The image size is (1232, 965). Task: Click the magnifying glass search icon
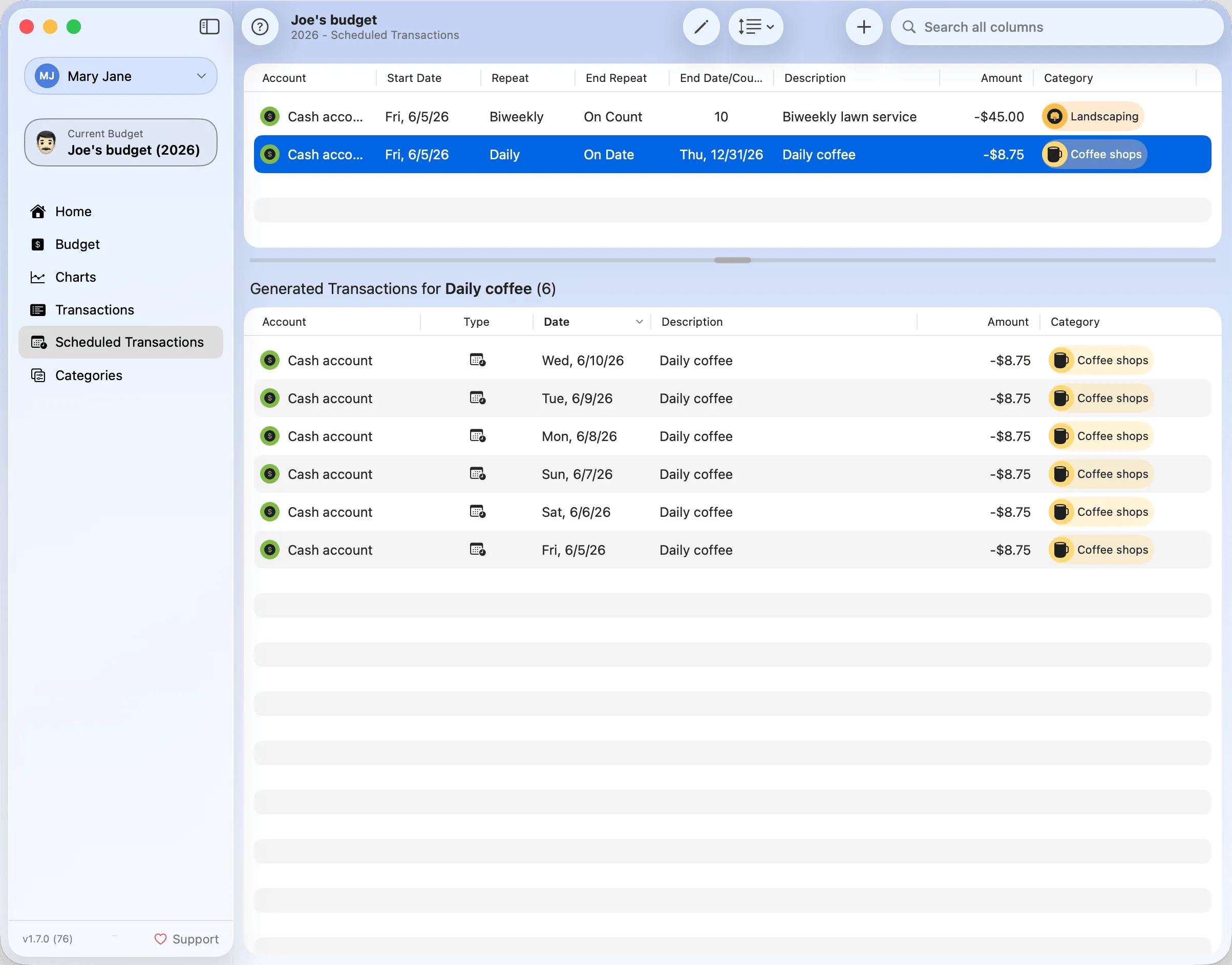coord(908,27)
